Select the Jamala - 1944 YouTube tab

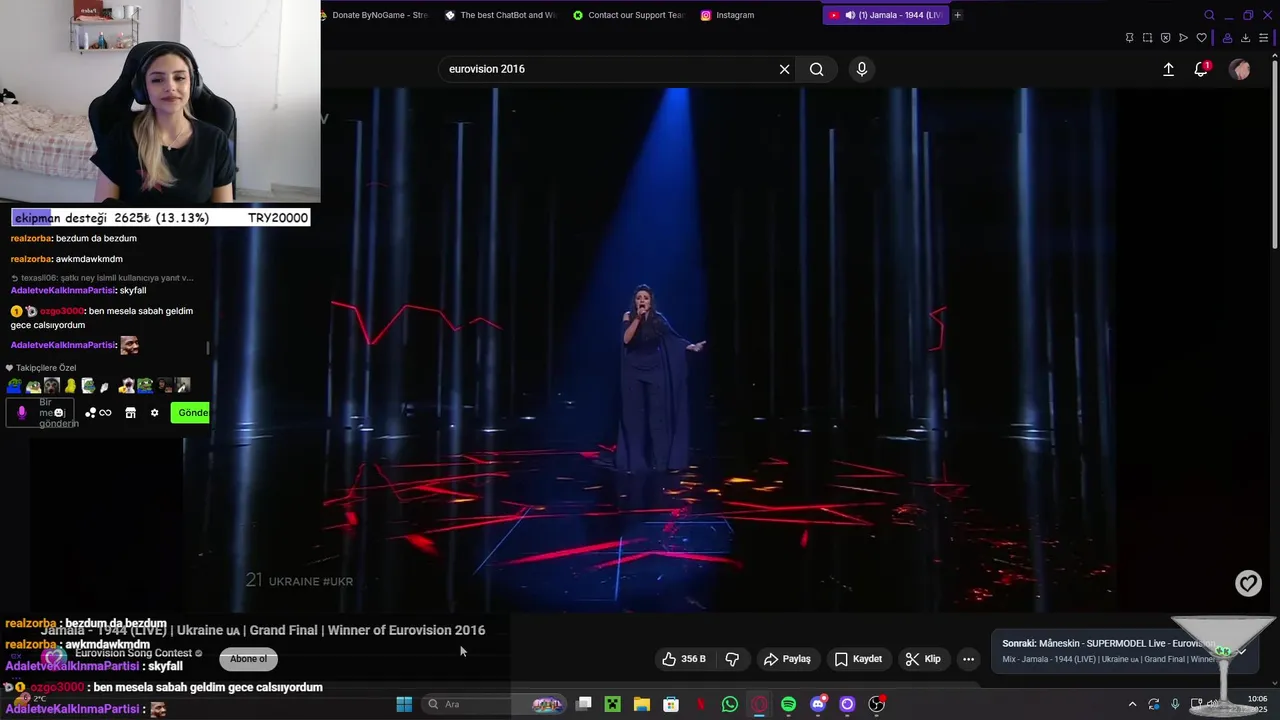(x=885, y=15)
